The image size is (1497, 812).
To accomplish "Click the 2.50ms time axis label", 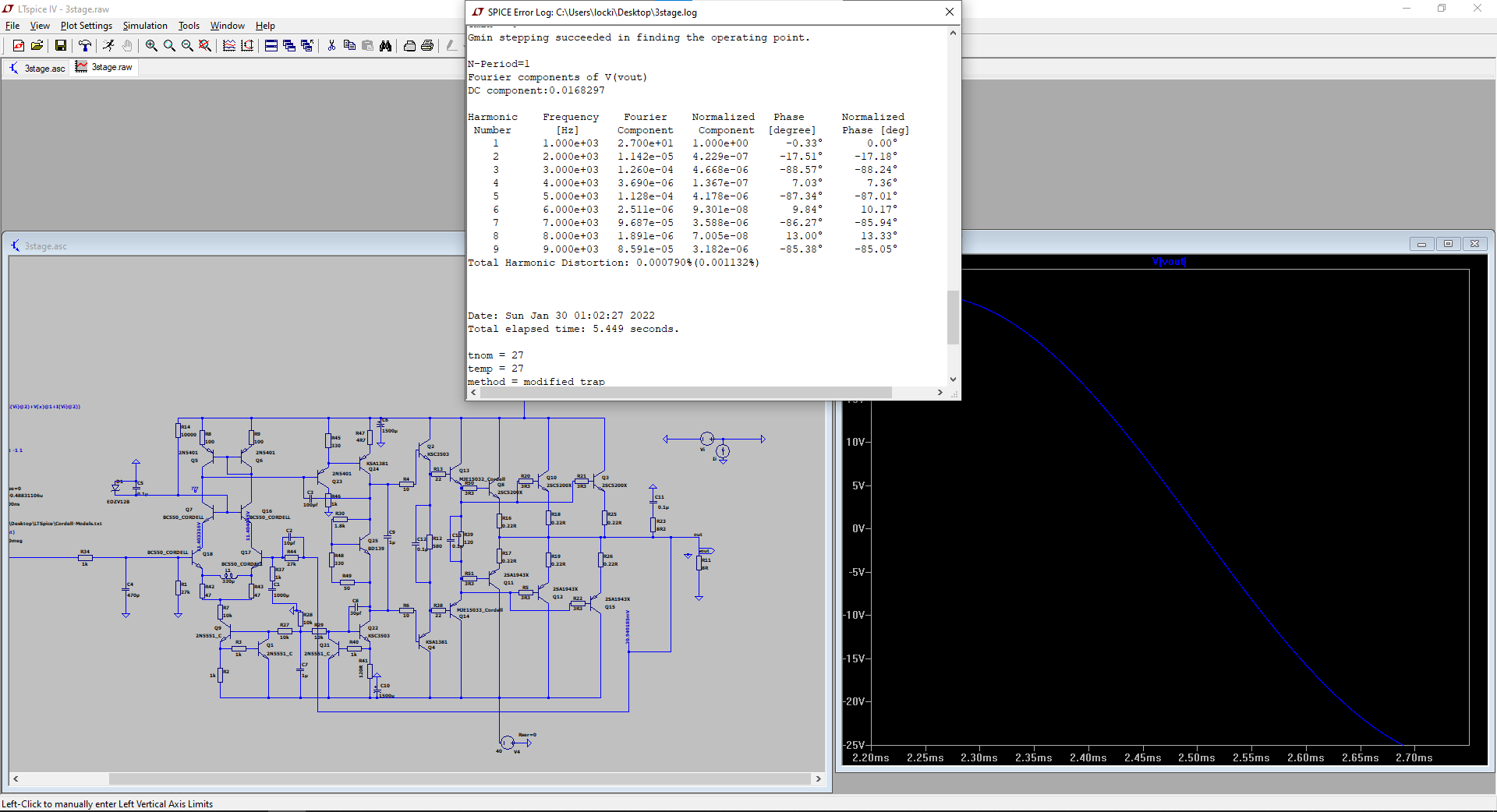I will click(x=1196, y=757).
